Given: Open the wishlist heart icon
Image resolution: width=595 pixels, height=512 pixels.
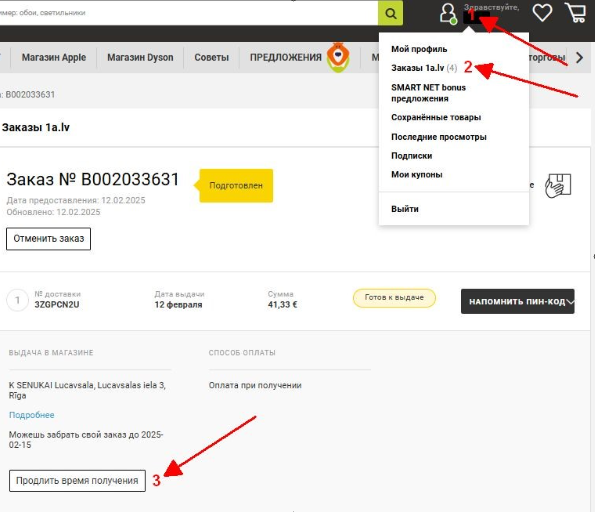Looking at the screenshot, I should [x=542, y=13].
